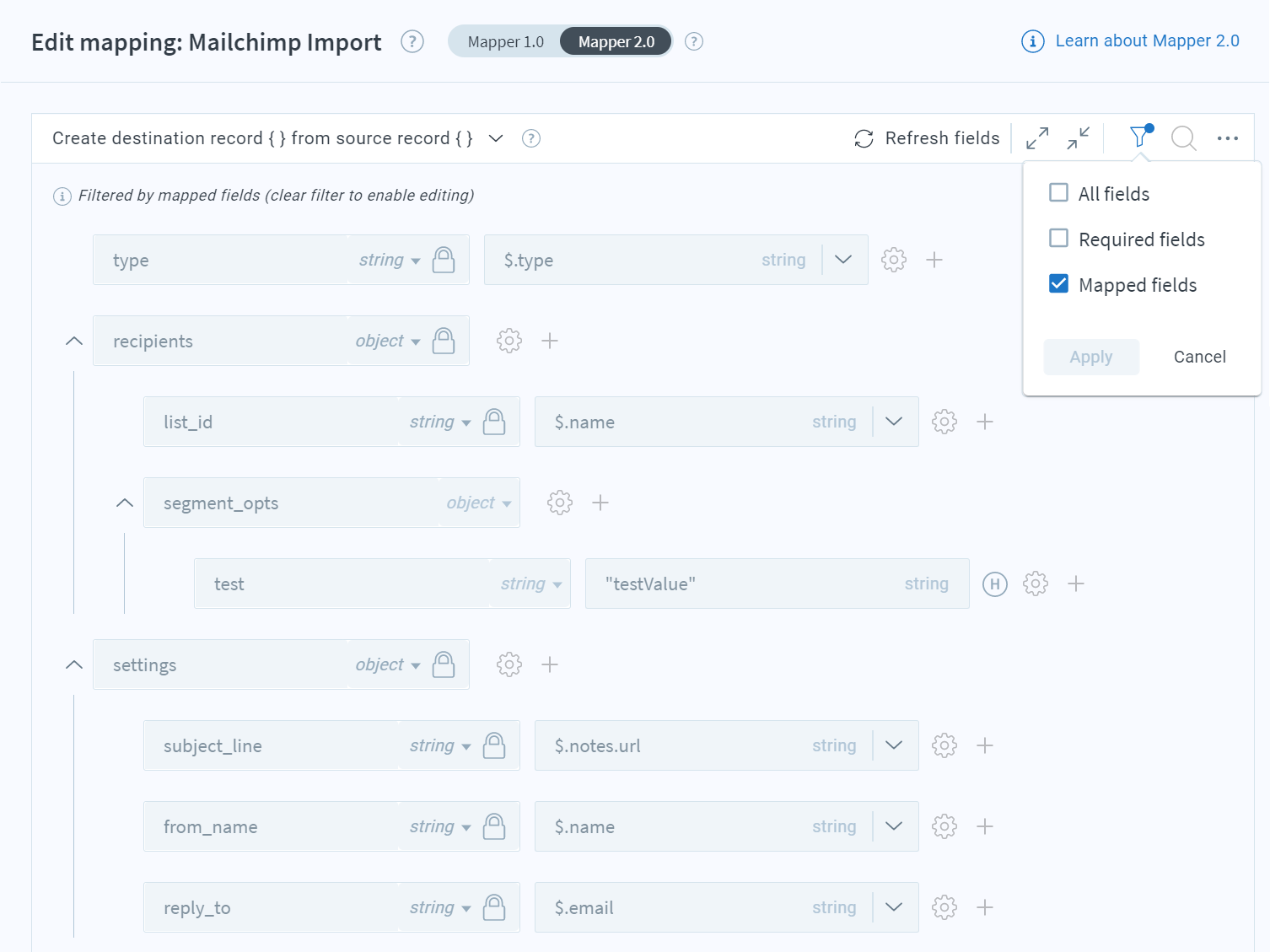Open the more options ellipsis menu
This screenshot has width=1270, height=952.
1227,137
